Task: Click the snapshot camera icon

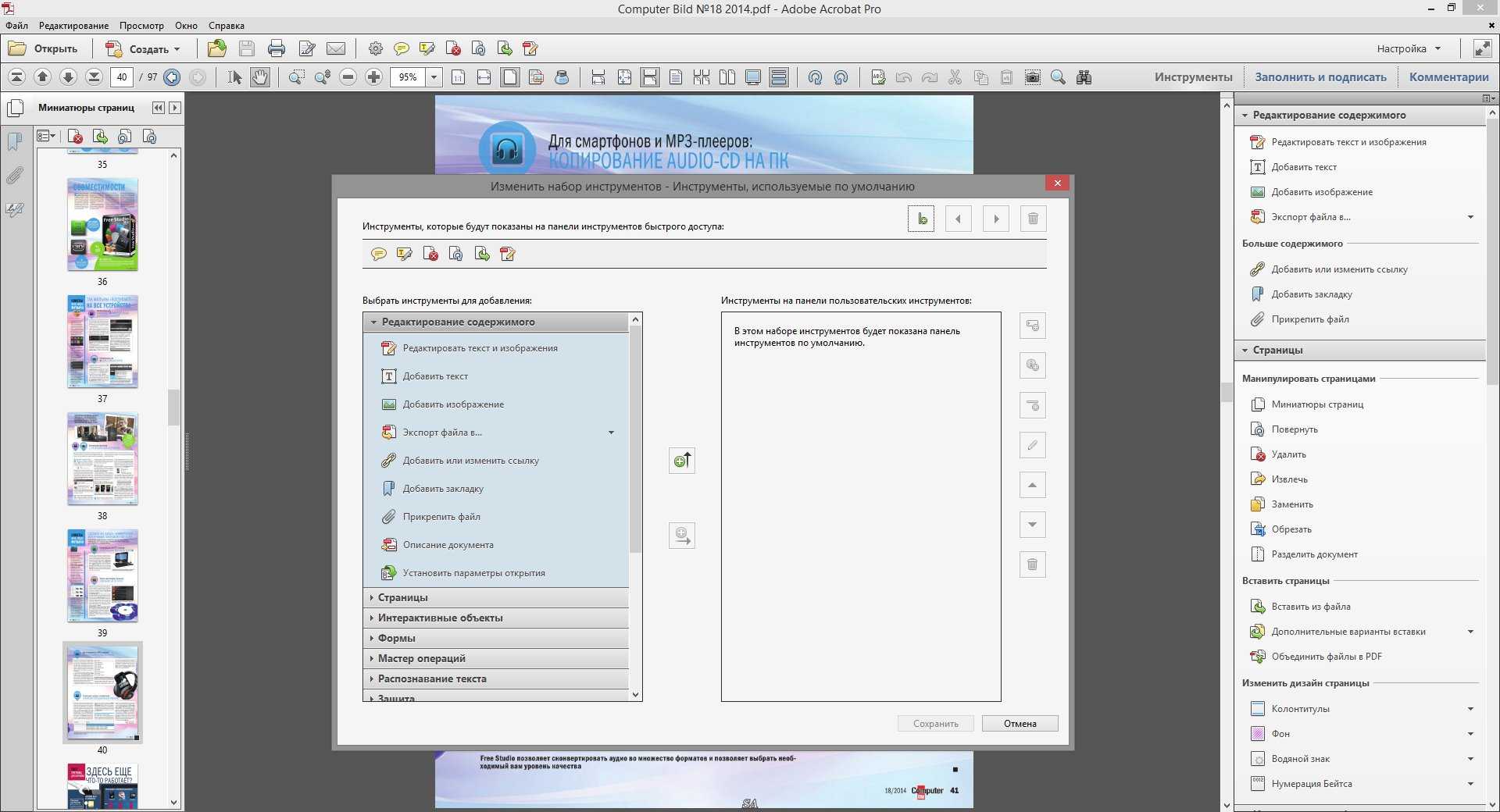Action: pyautogui.click(x=1033, y=77)
